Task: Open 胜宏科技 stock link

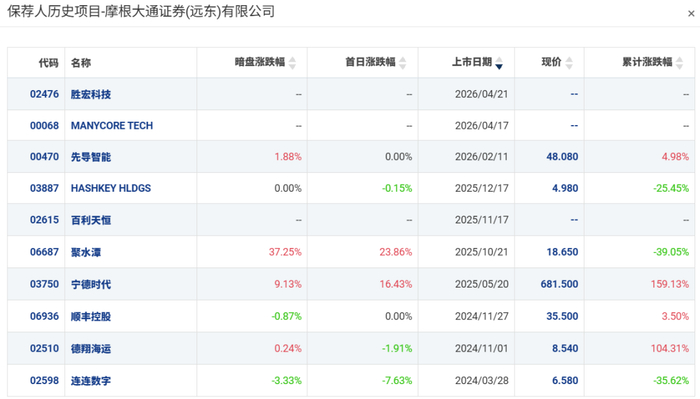Action: coord(91,94)
